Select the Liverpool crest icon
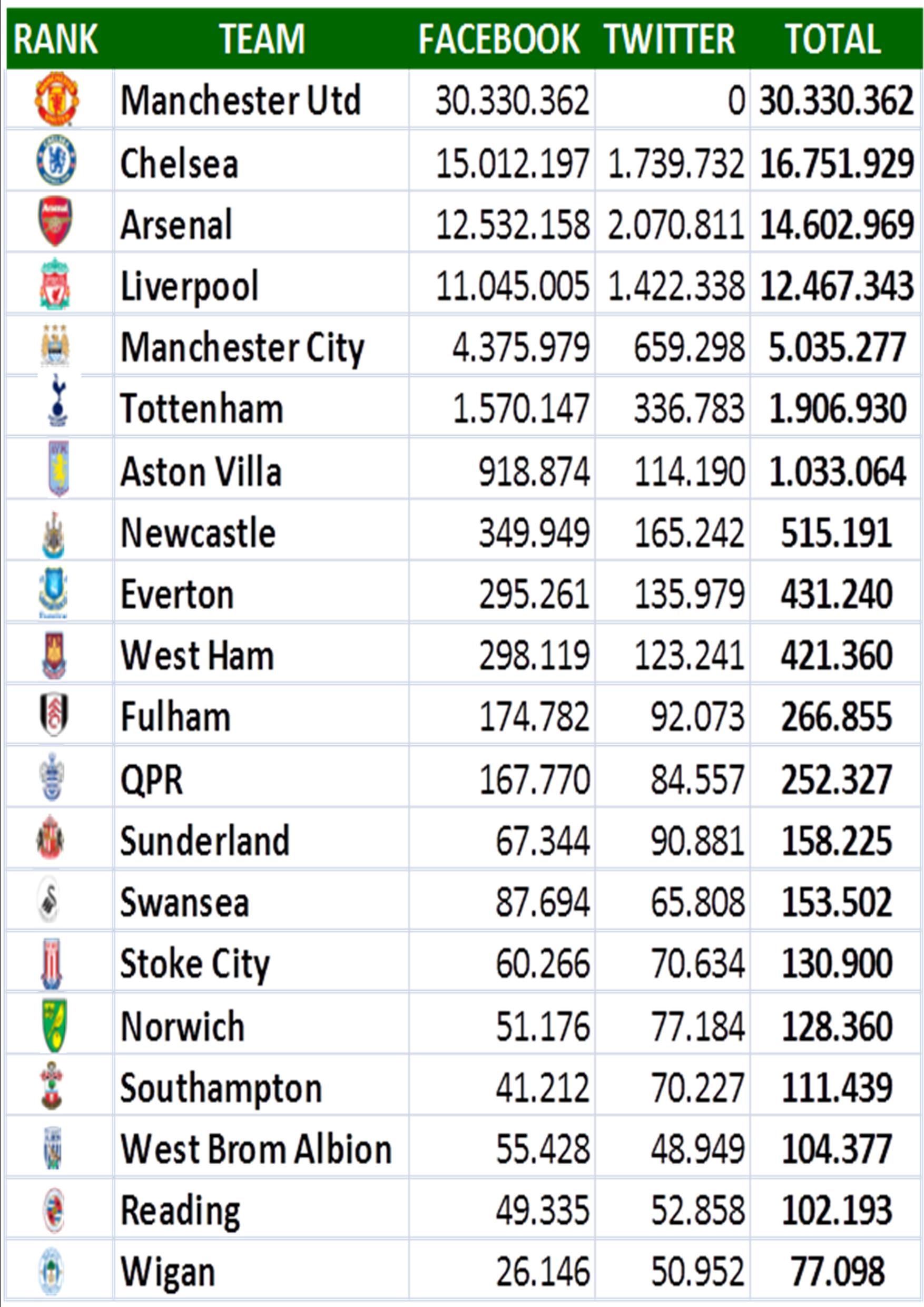 click(x=55, y=284)
